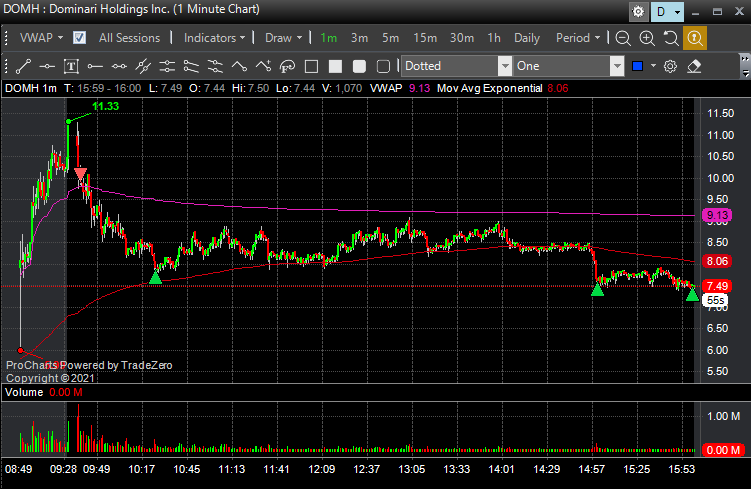This screenshot has width=751, height=489.
Task: Select the text annotation tool
Action: pyautogui.click(x=71, y=66)
